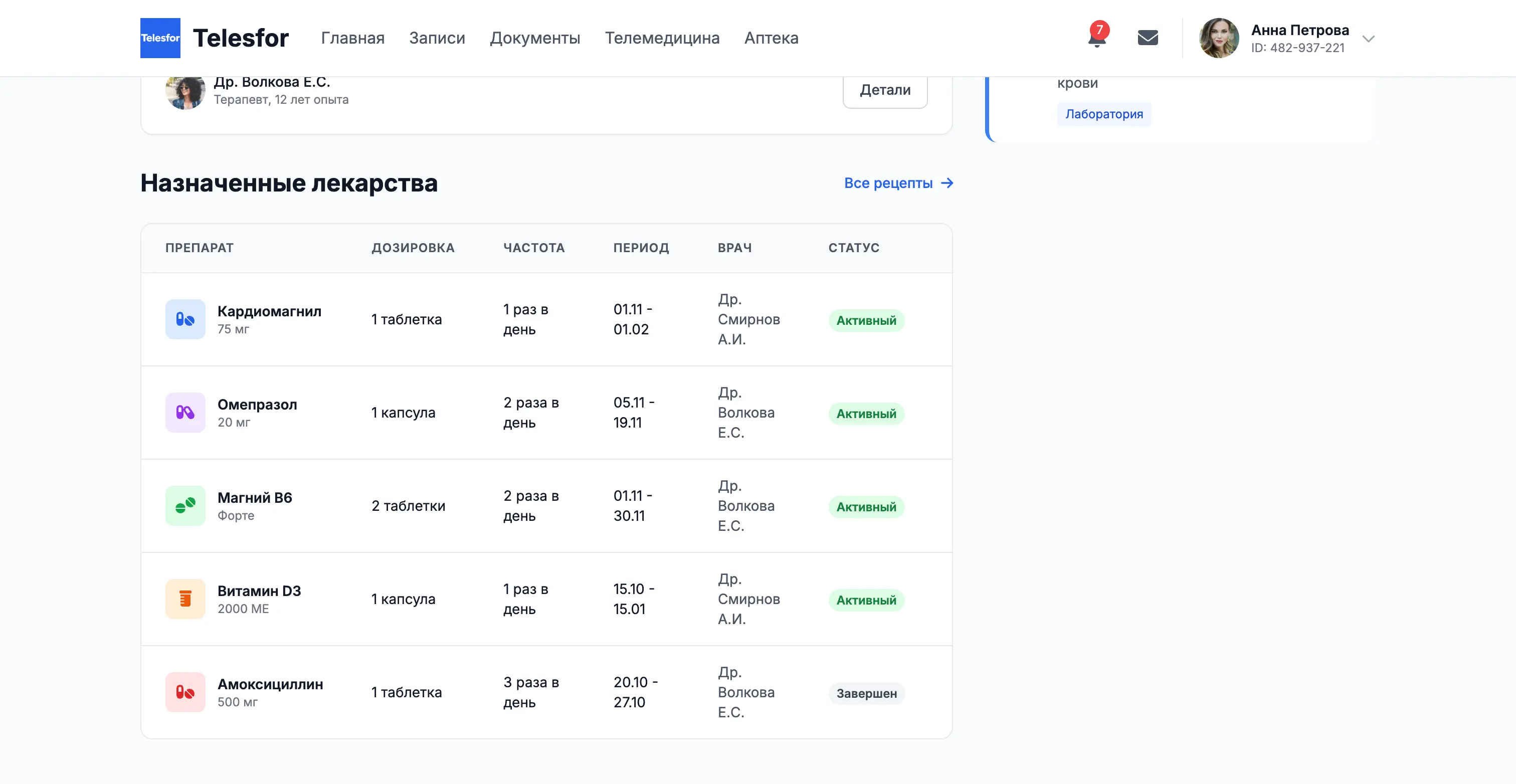
Task: Open the messages envelope icon
Action: [x=1148, y=38]
